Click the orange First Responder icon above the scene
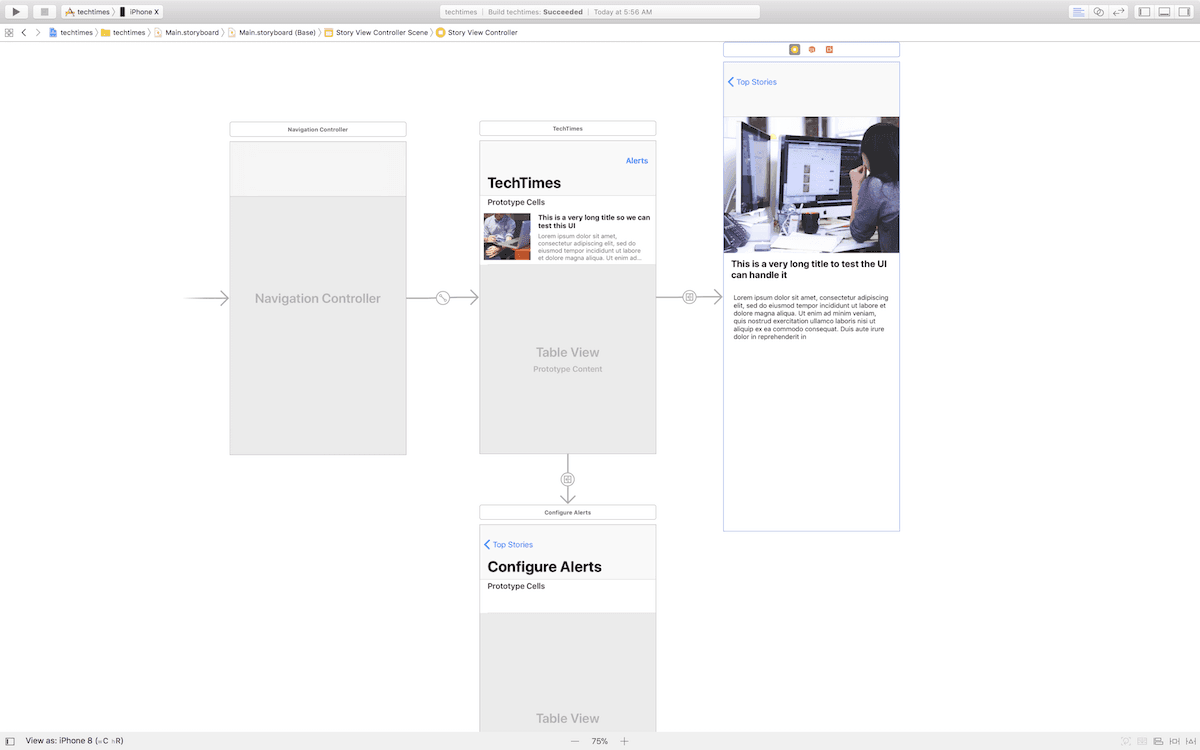 pos(811,49)
